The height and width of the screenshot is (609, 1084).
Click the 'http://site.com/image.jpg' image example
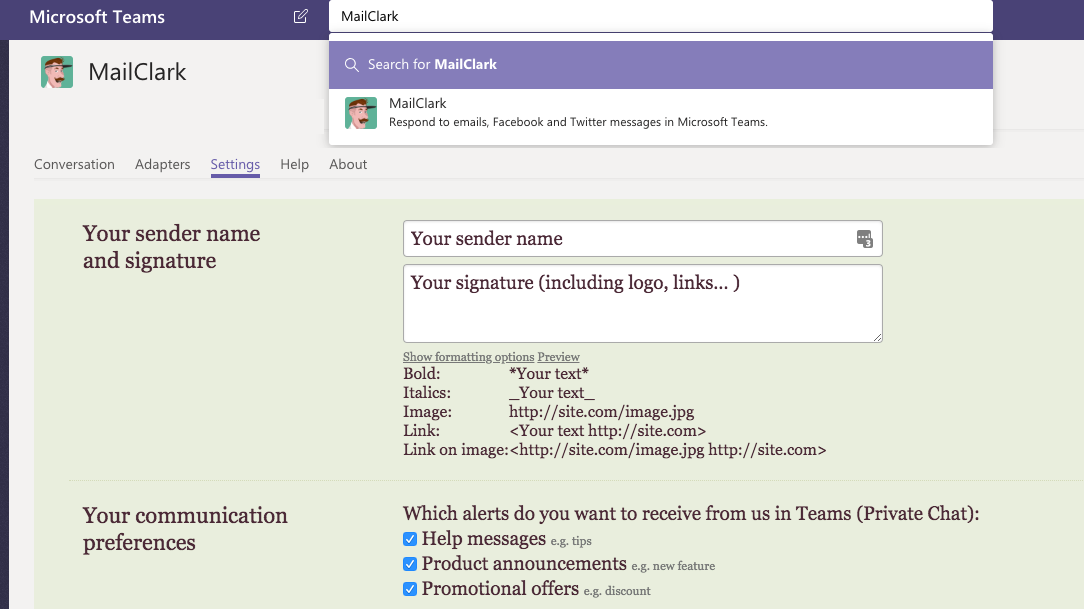click(x=601, y=412)
